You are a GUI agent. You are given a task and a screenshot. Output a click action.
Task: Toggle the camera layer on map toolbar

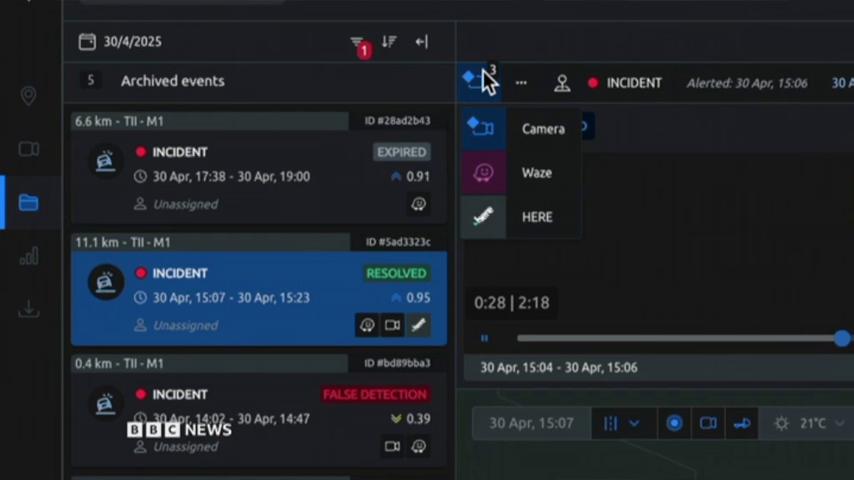point(708,424)
